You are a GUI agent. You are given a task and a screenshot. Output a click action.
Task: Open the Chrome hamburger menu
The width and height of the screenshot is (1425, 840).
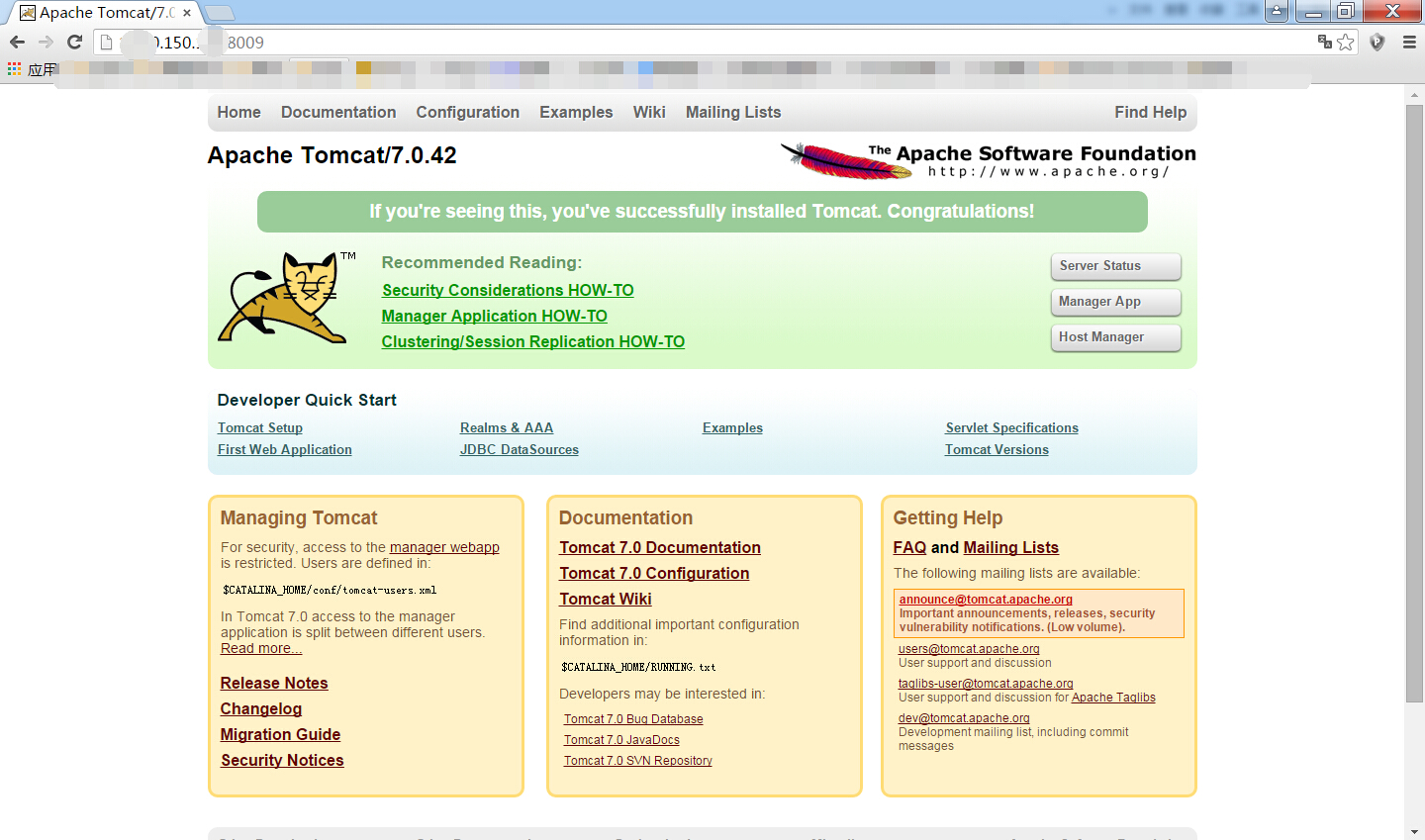tap(1409, 43)
